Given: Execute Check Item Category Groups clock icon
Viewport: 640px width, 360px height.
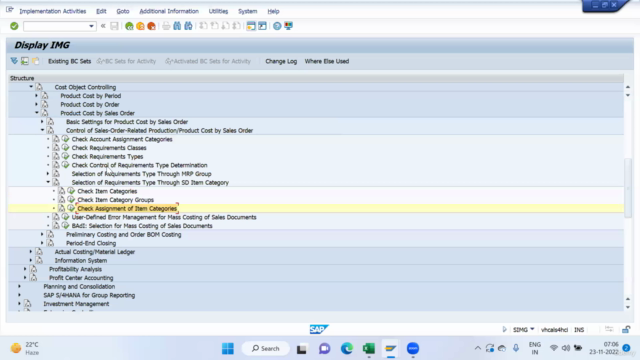Looking at the screenshot, I should tap(71, 200).
